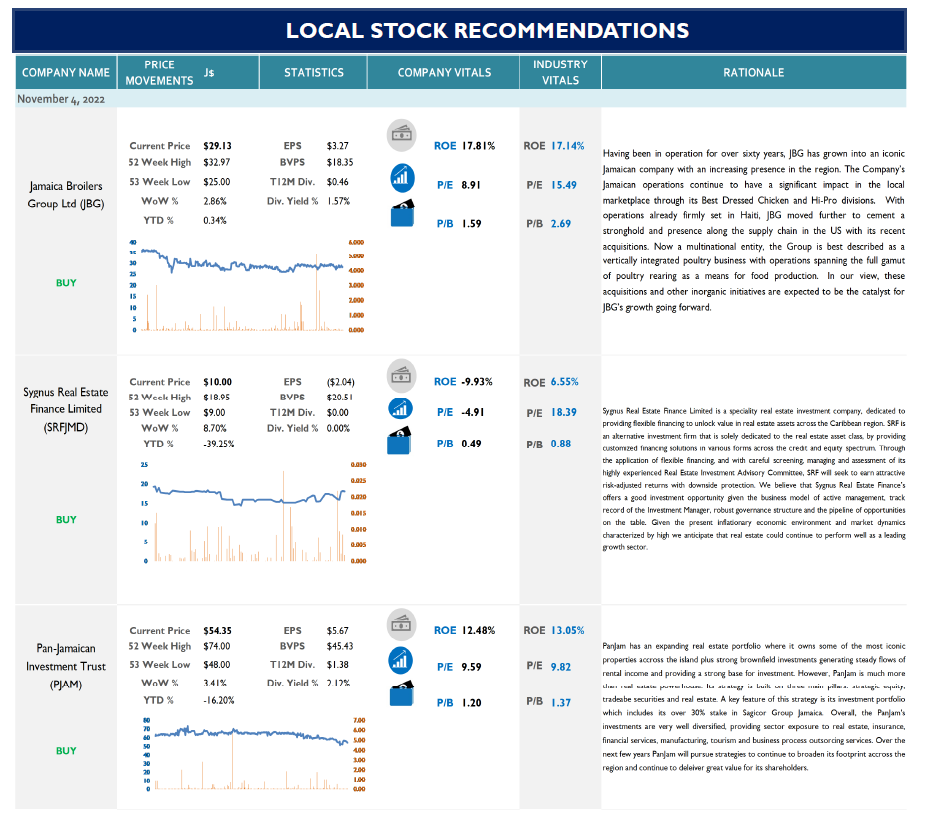Select industry ROE 13.05%
This screenshot has height=818, width=932.
click(568, 630)
